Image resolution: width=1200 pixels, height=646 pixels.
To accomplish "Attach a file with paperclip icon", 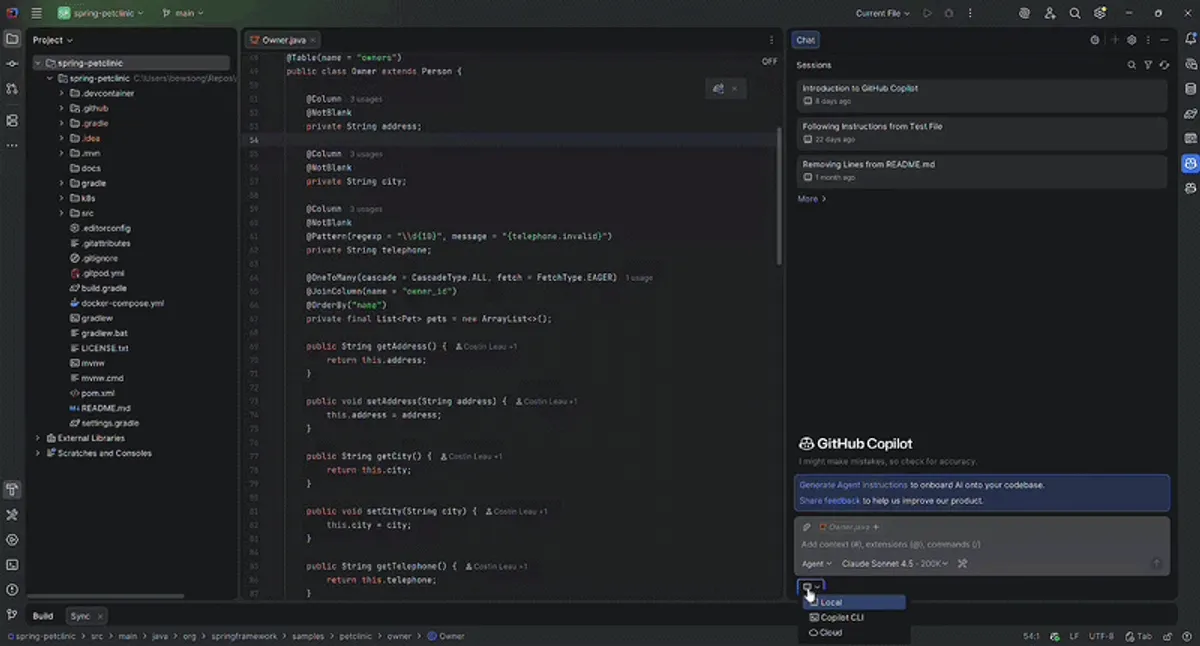I will [807, 527].
